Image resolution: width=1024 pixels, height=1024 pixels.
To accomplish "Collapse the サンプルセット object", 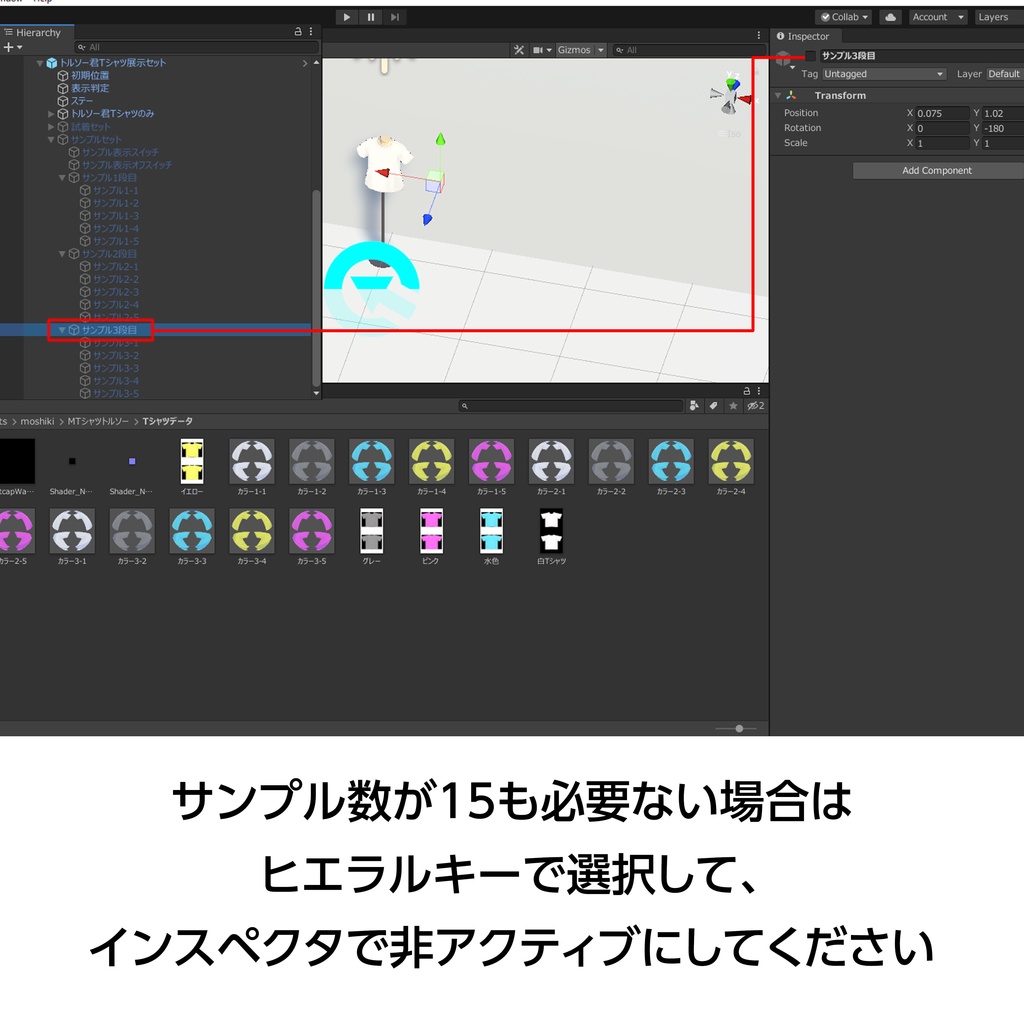I will 51,139.
